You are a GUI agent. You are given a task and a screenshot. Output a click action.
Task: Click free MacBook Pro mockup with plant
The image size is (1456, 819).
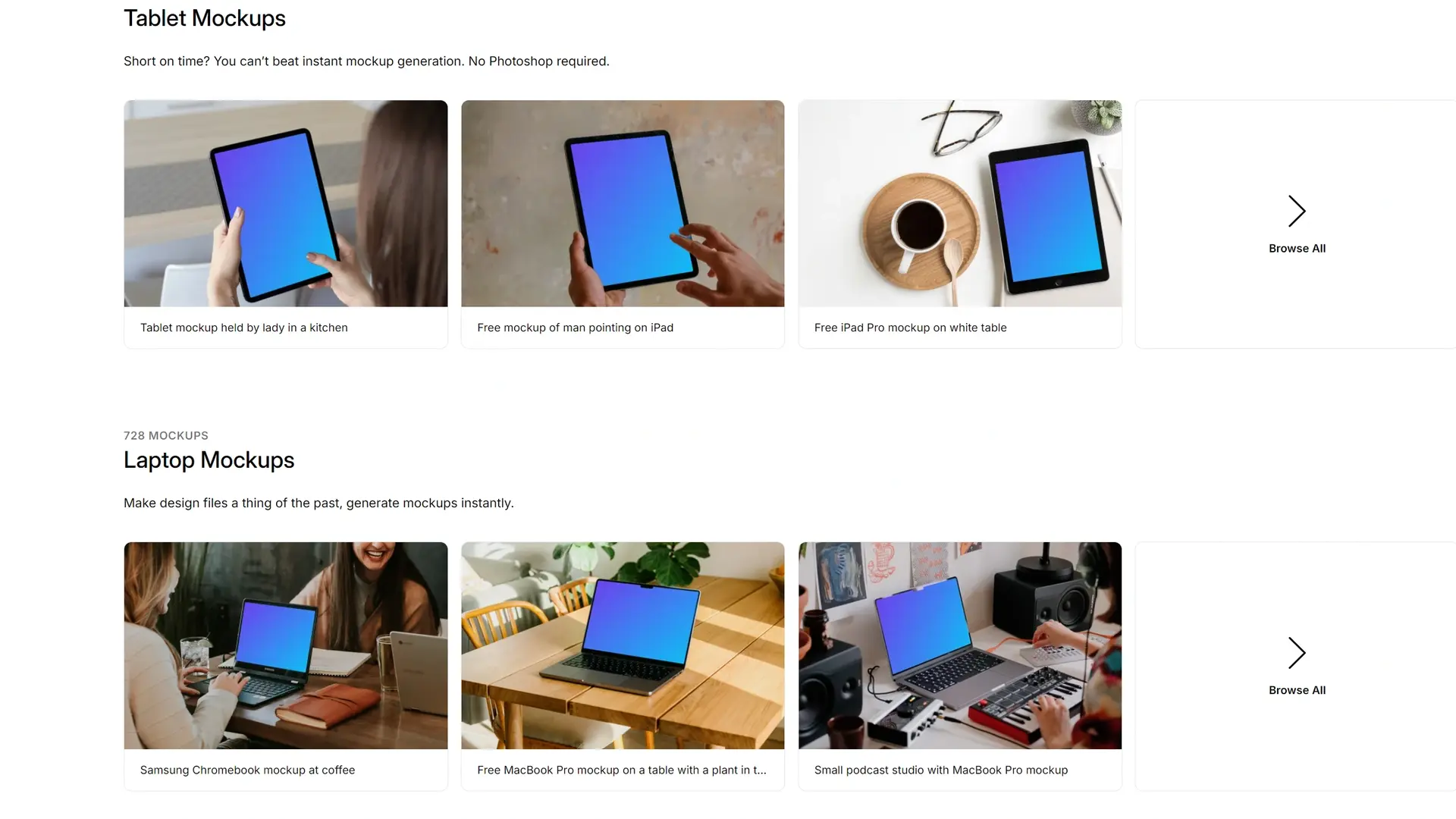[x=622, y=645]
